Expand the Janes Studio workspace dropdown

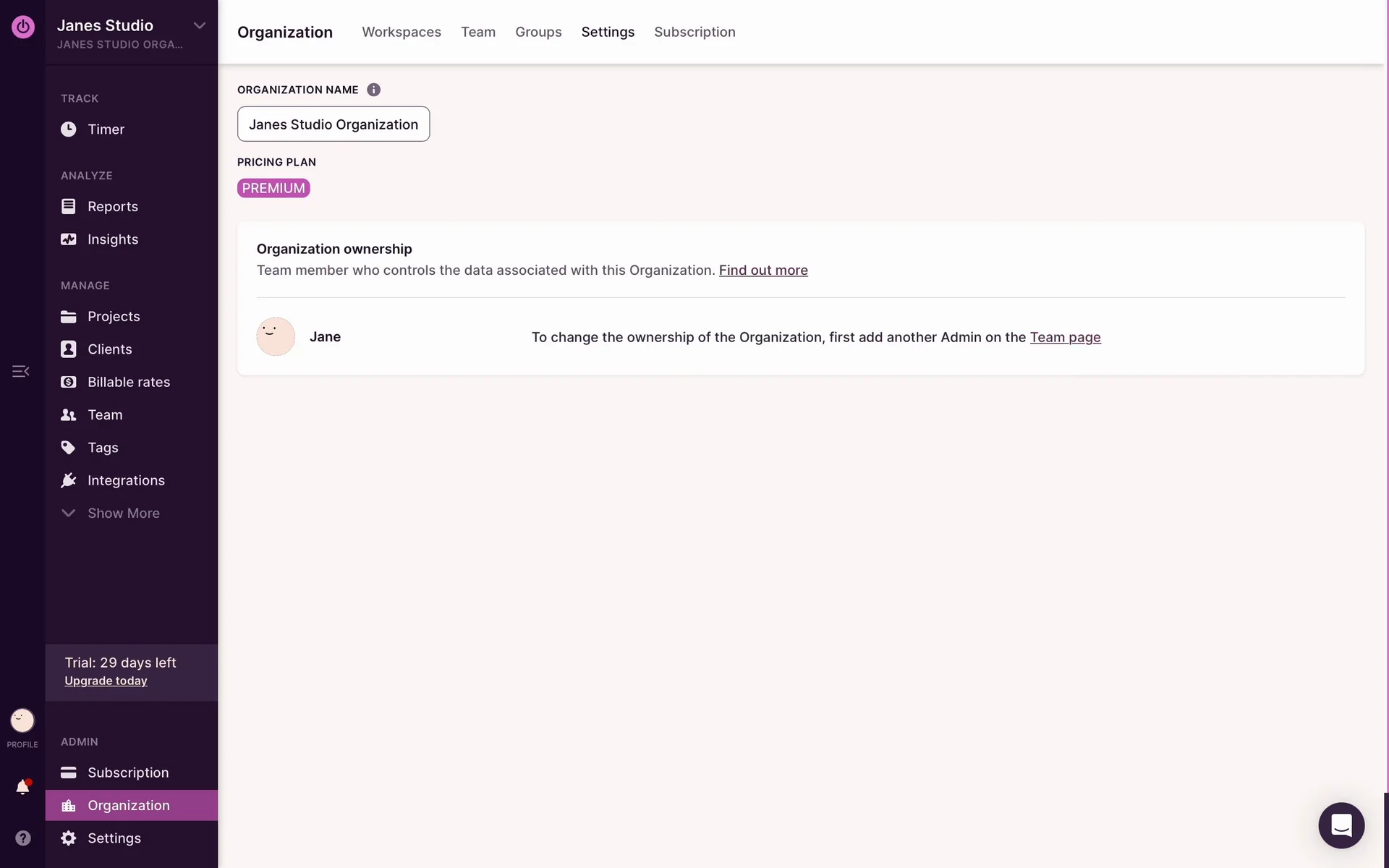(200, 25)
